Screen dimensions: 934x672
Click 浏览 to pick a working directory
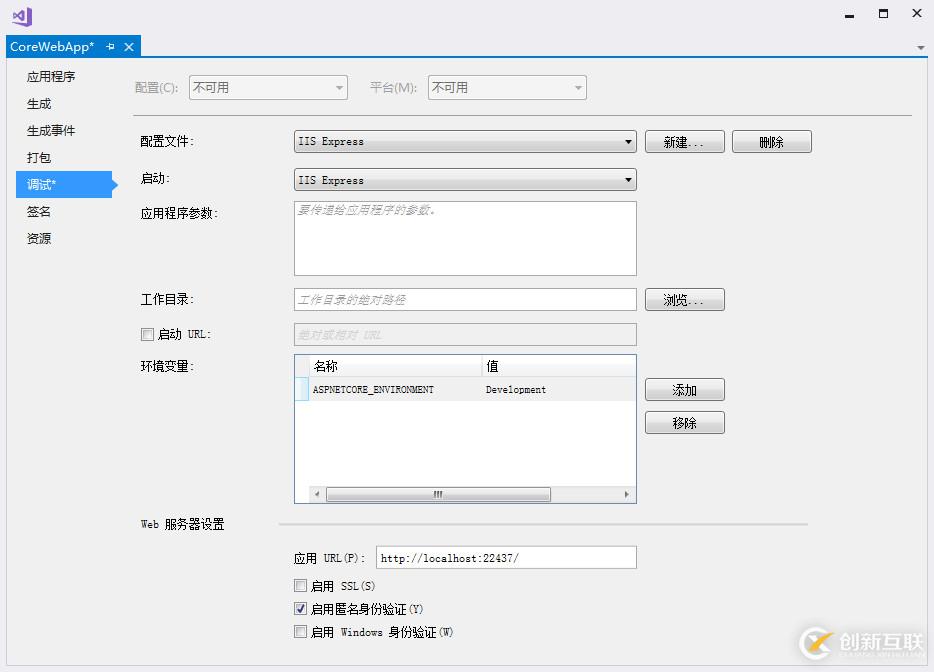tap(684, 299)
